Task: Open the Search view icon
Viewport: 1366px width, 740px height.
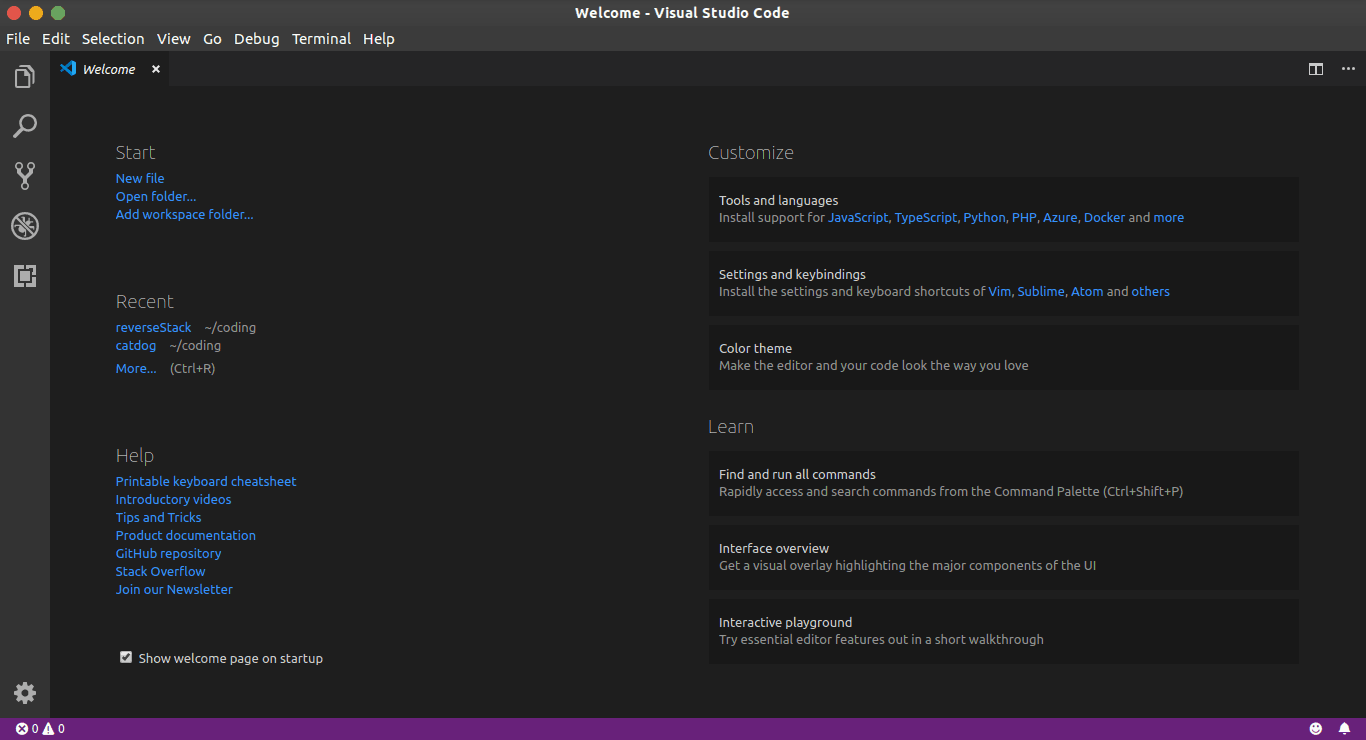Action: (25, 126)
